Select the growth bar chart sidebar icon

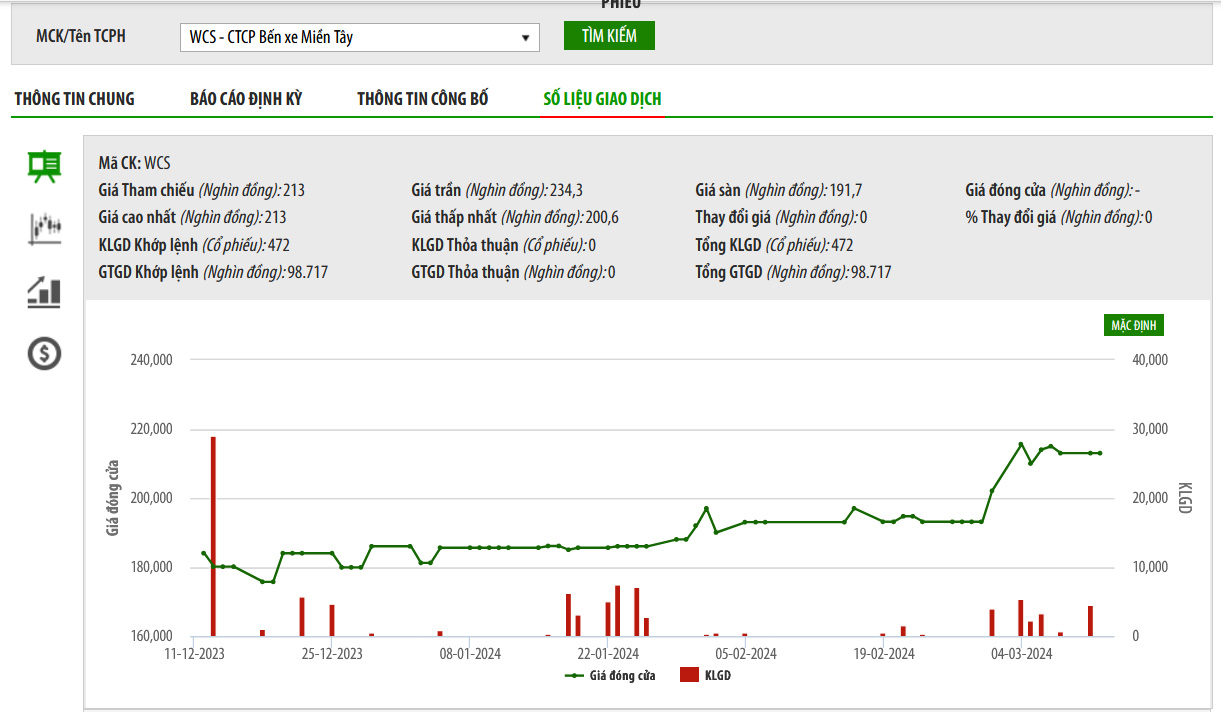pos(44,291)
